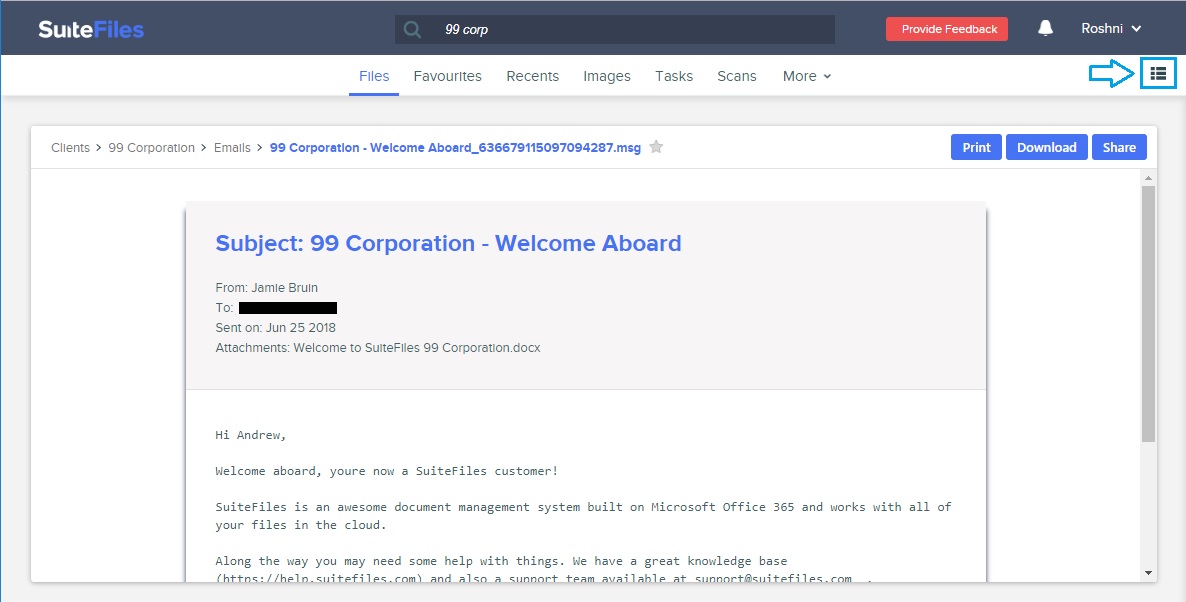Open the Recents tab
The width and height of the screenshot is (1186, 602).
pos(532,76)
